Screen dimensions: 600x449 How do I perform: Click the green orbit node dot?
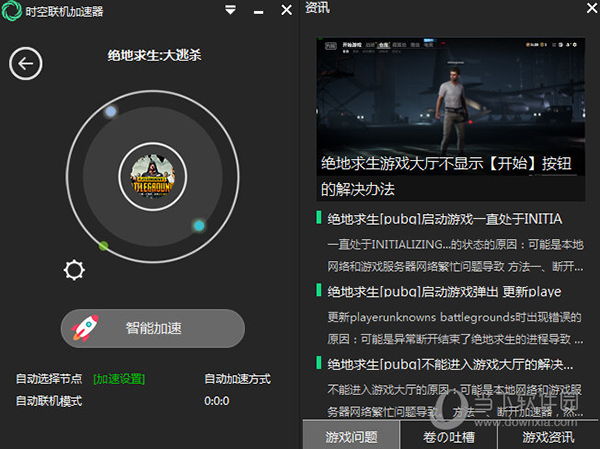tap(104, 245)
